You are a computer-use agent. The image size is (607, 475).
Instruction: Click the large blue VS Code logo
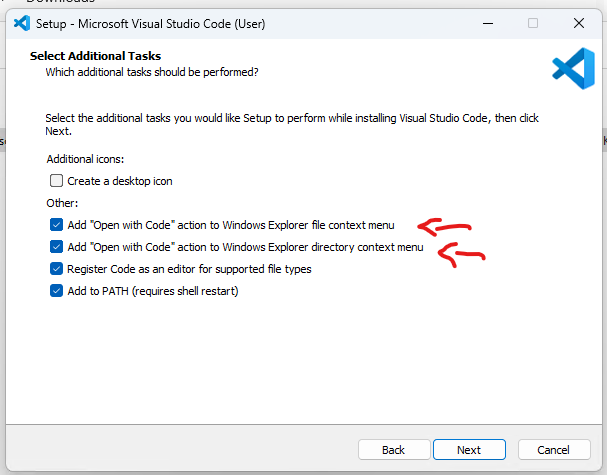coord(573,67)
